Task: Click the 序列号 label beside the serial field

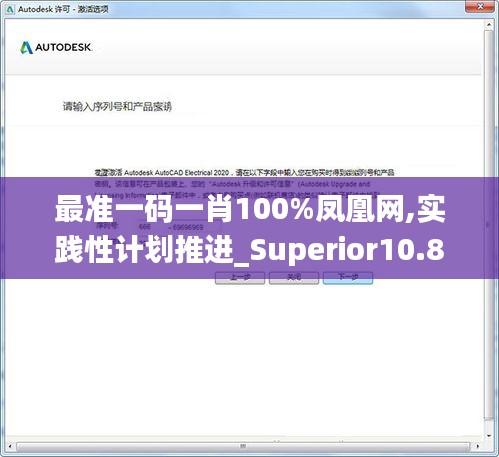Action: coord(107,226)
